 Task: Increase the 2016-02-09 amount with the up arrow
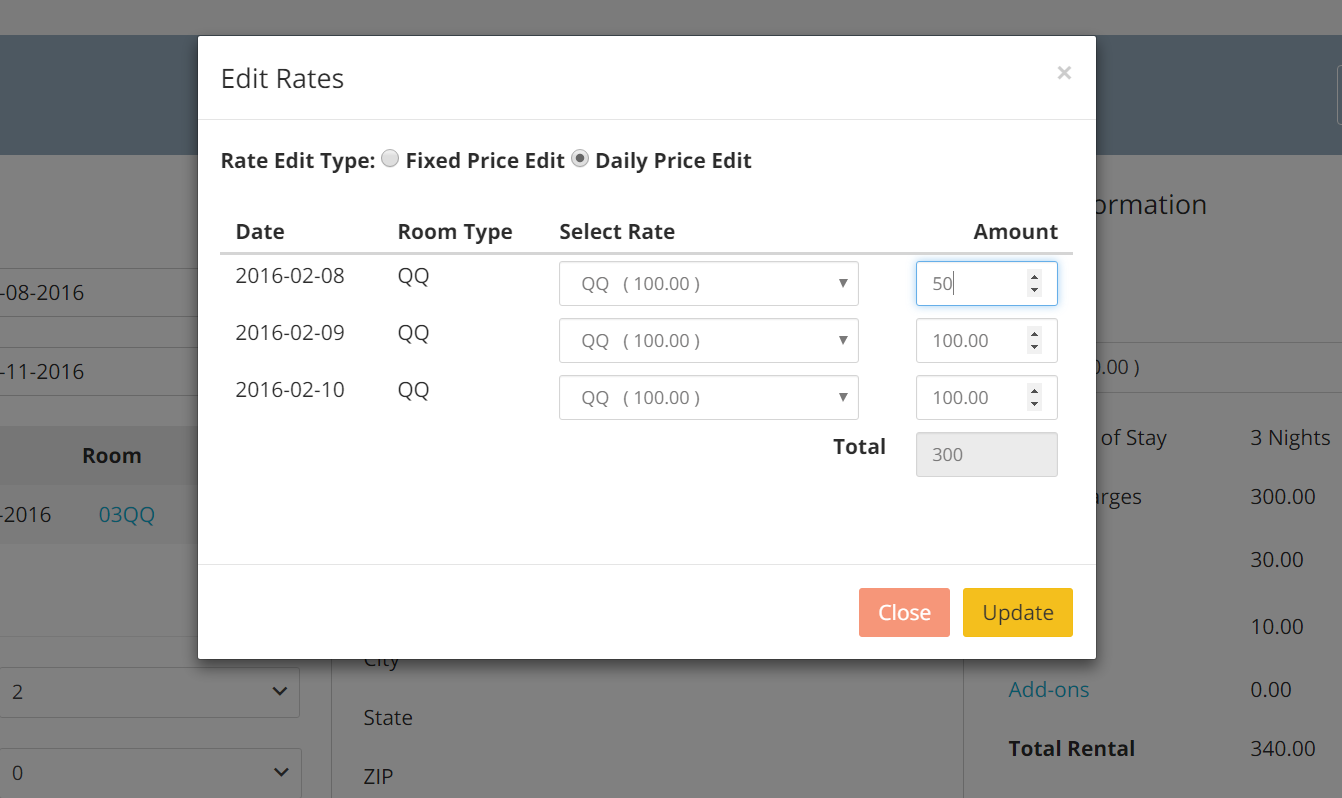click(x=1034, y=334)
